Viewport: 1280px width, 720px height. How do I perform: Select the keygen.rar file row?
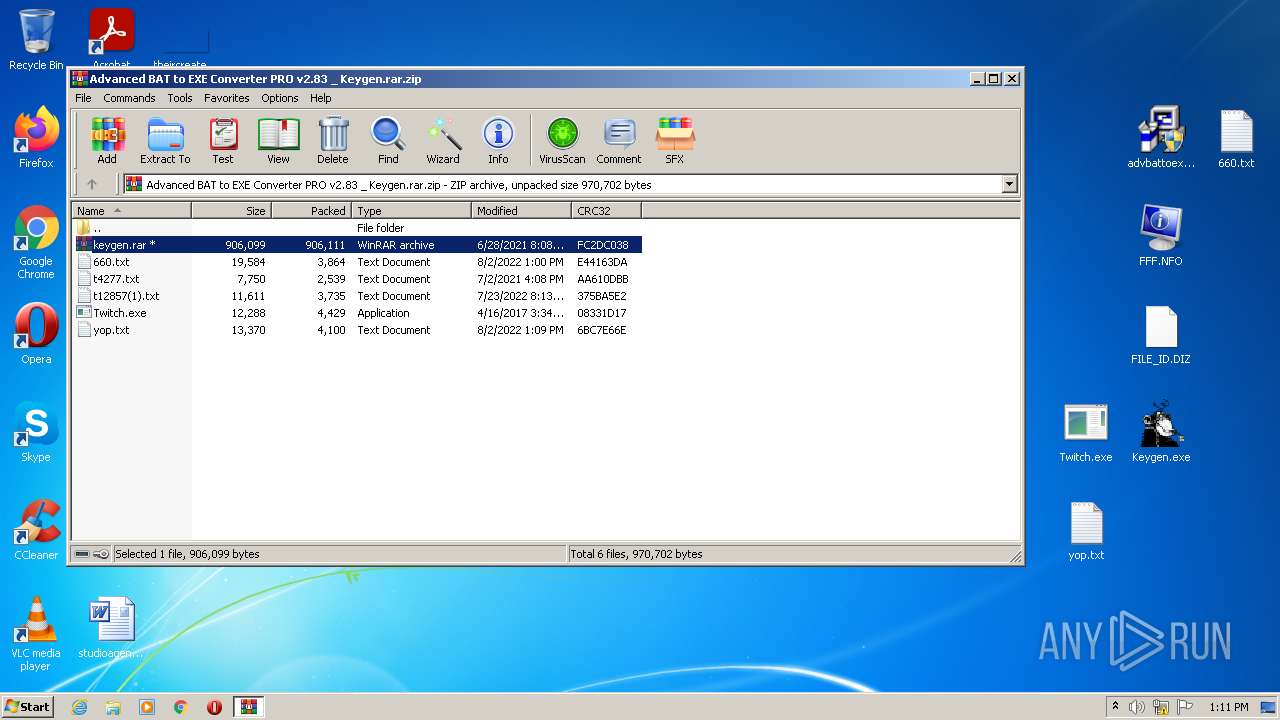pyautogui.click(x=357, y=245)
